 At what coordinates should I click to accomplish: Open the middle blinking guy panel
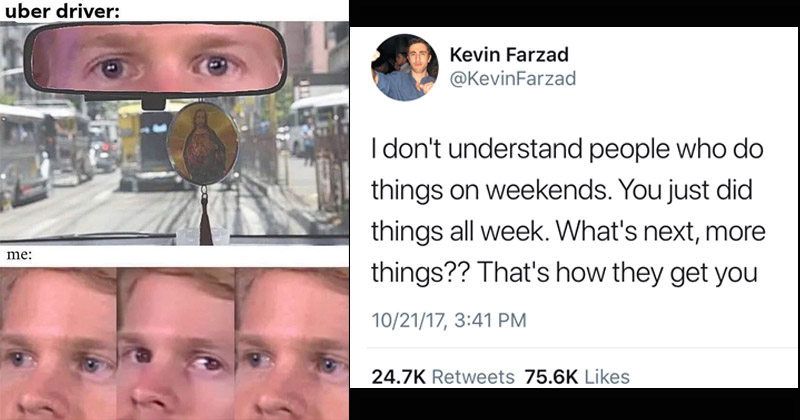[175, 343]
